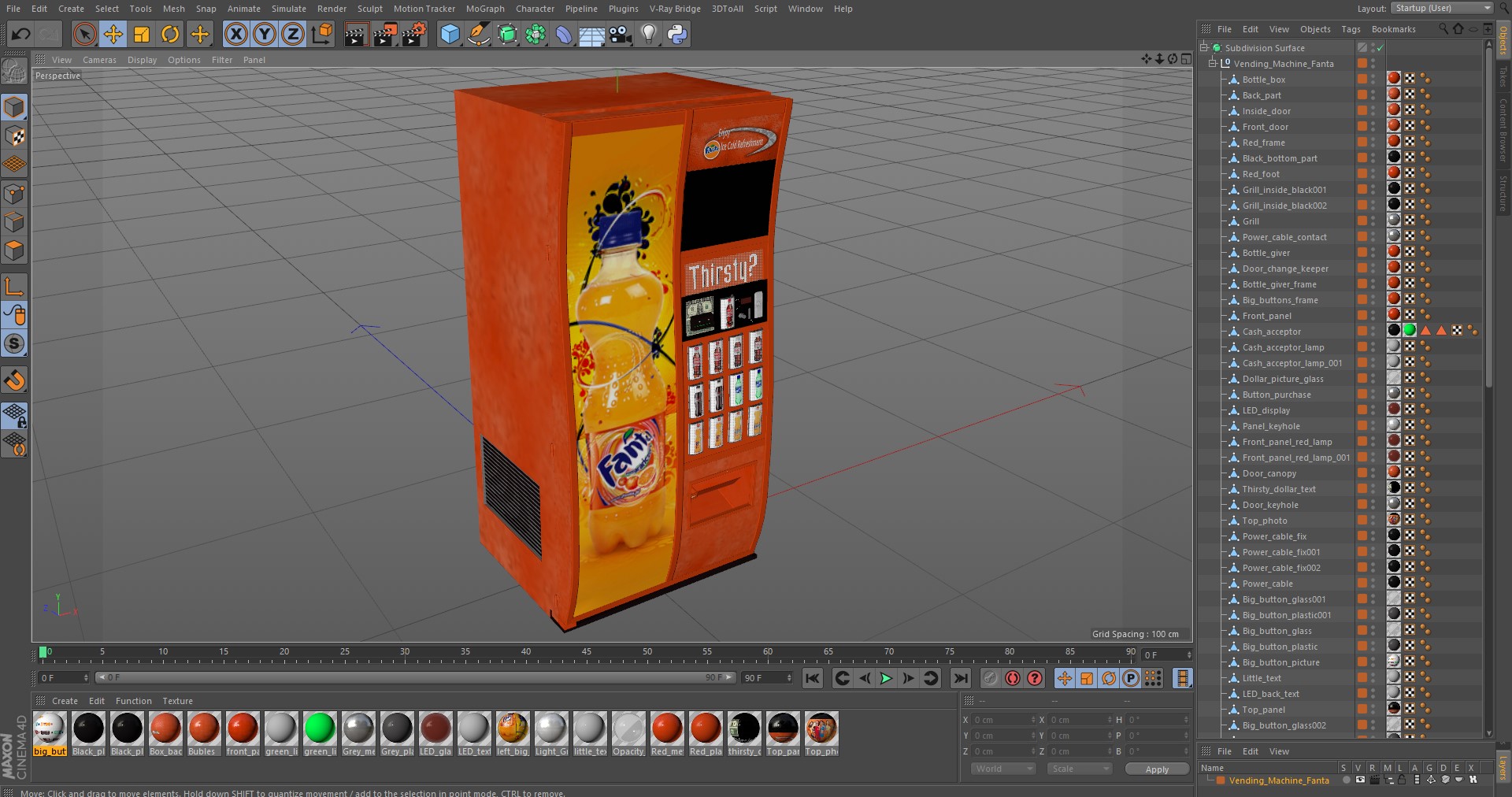
Task: Open the Simulate menu
Action: click(x=289, y=9)
